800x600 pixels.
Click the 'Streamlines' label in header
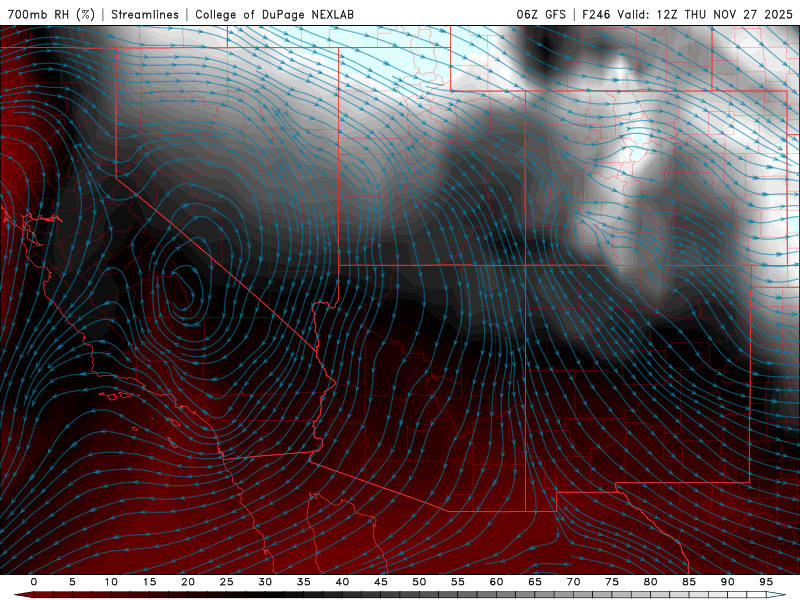coord(145,14)
